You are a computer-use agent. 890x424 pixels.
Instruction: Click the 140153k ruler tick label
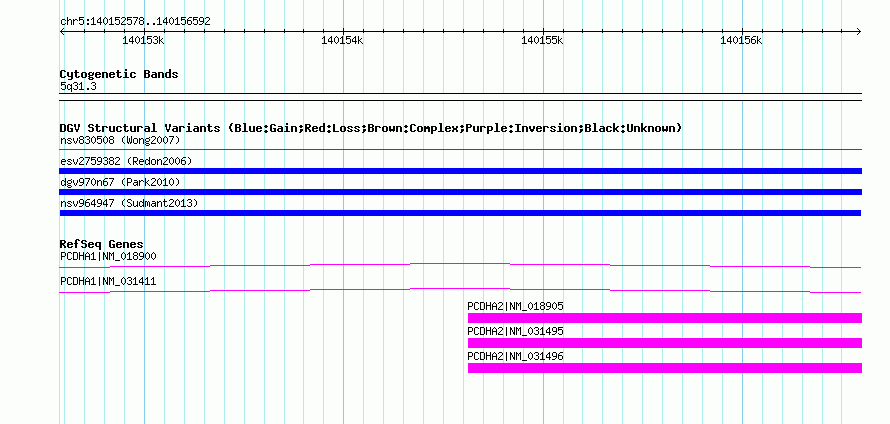click(x=143, y=40)
